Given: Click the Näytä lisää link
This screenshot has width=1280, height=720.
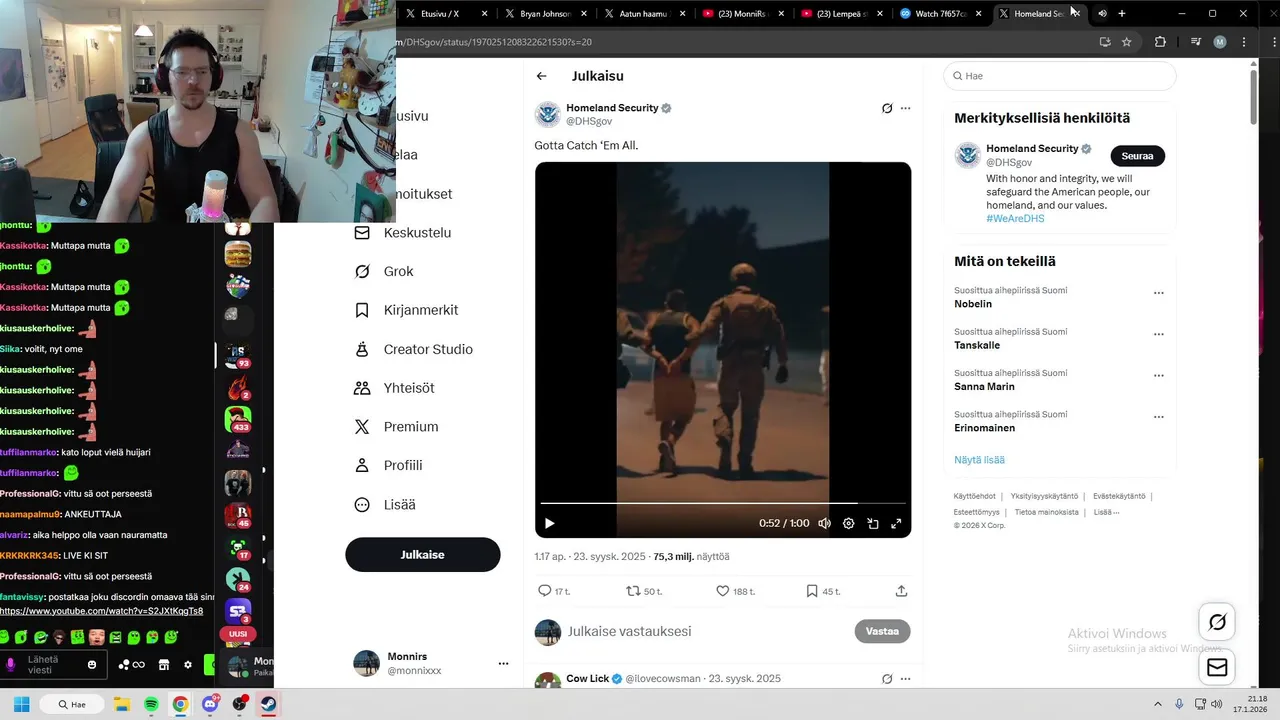Looking at the screenshot, I should click(979, 460).
